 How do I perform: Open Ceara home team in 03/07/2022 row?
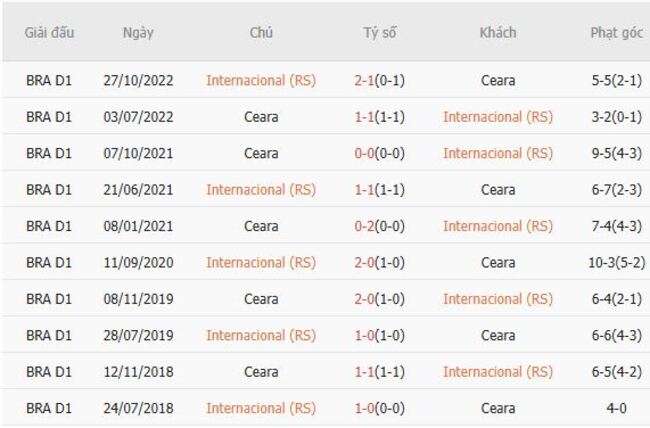click(261, 117)
